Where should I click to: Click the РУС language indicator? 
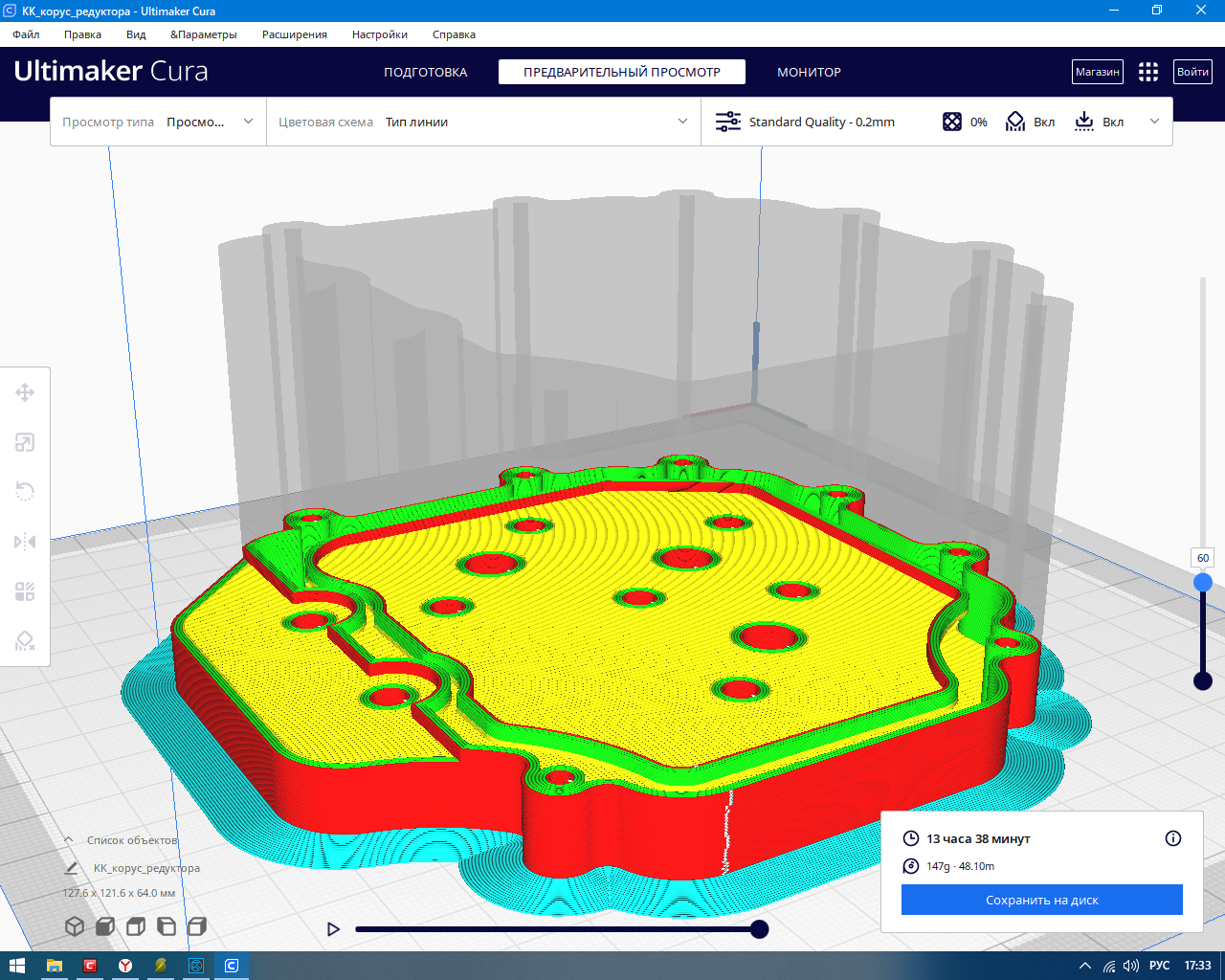coord(1160,966)
